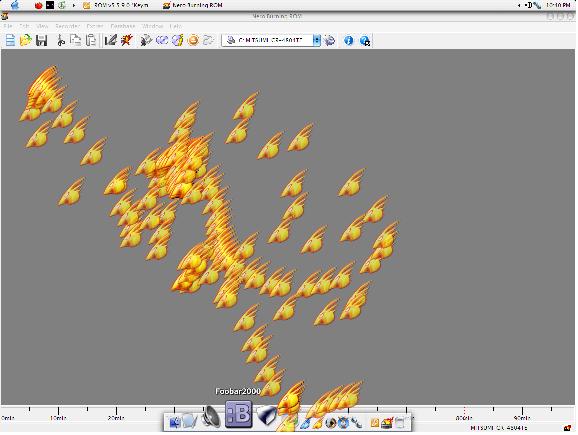Click the orange disc icon in toolbar
Image resolution: width=578 pixels, height=435 pixels.
tap(193, 40)
